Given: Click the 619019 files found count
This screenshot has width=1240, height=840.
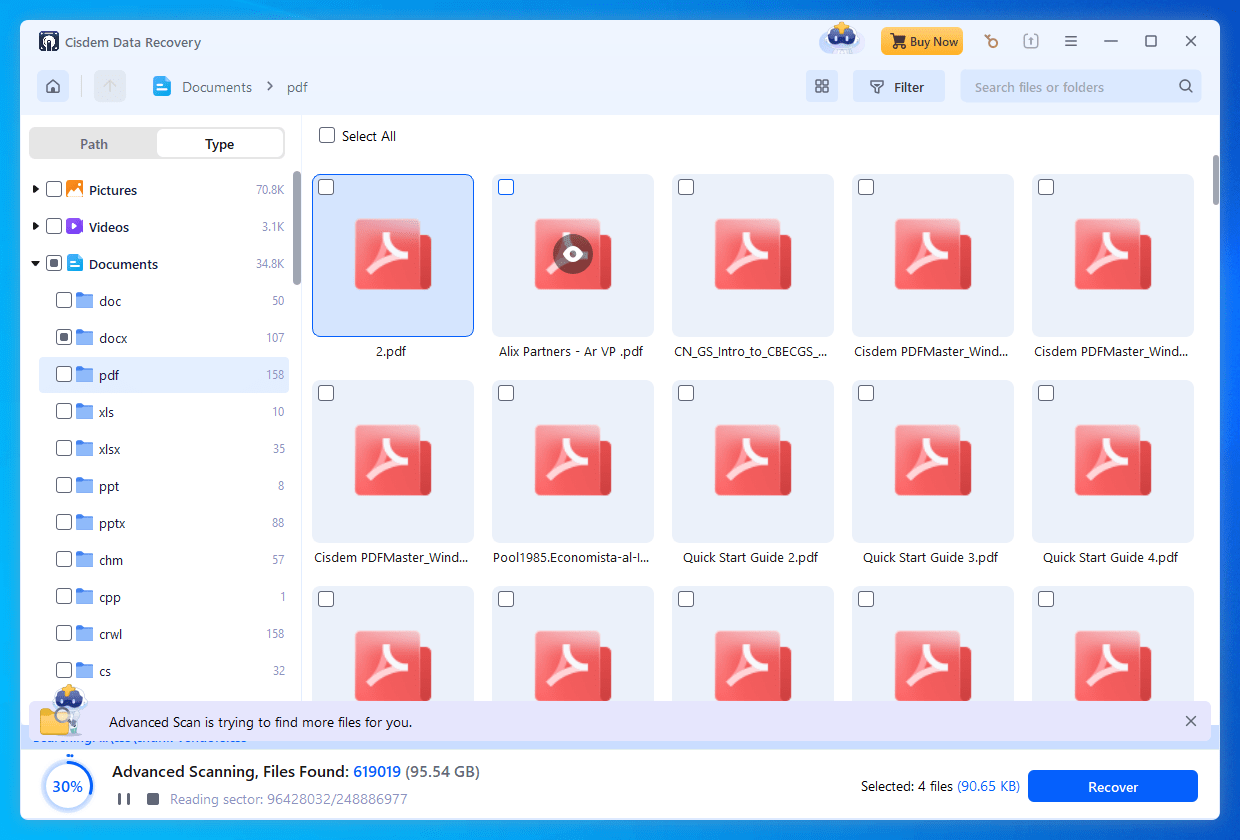Looking at the screenshot, I should click(x=377, y=772).
